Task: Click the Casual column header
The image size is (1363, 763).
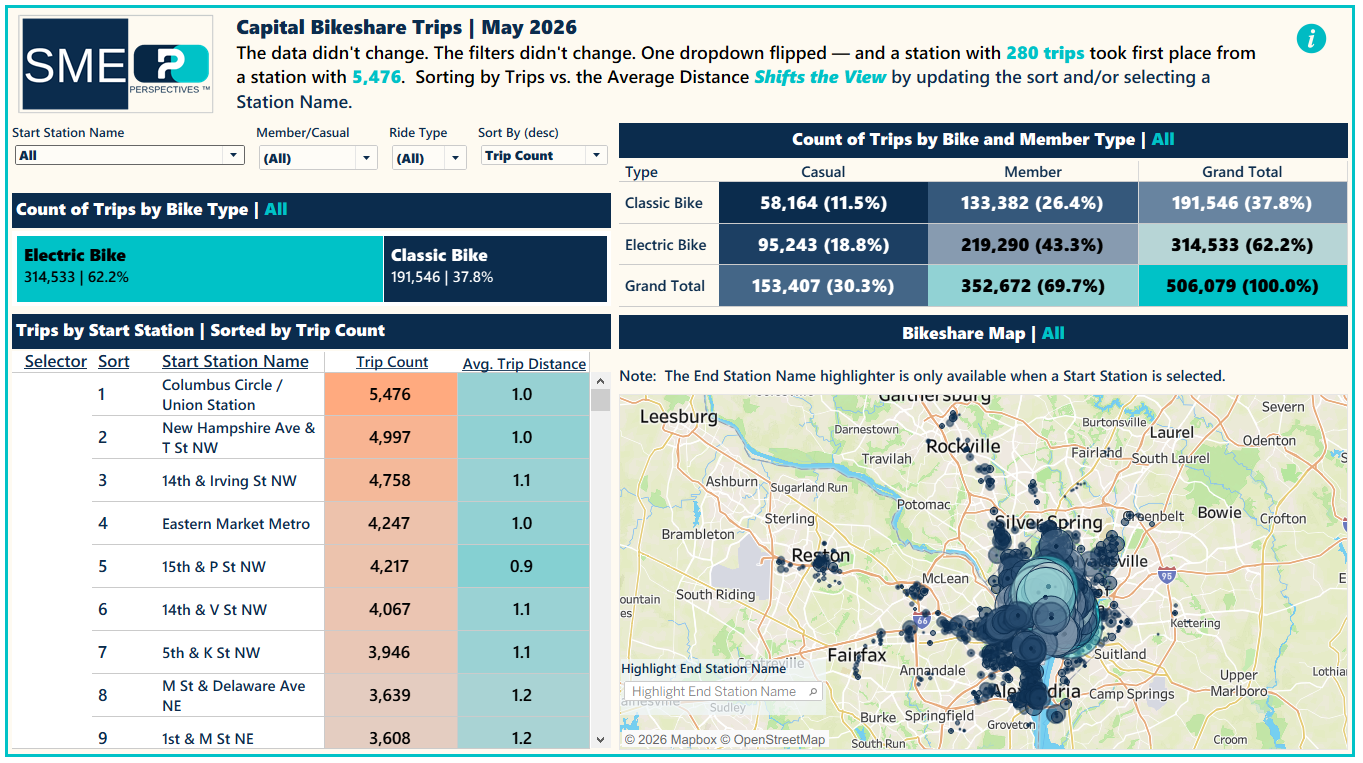Action: point(824,172)
